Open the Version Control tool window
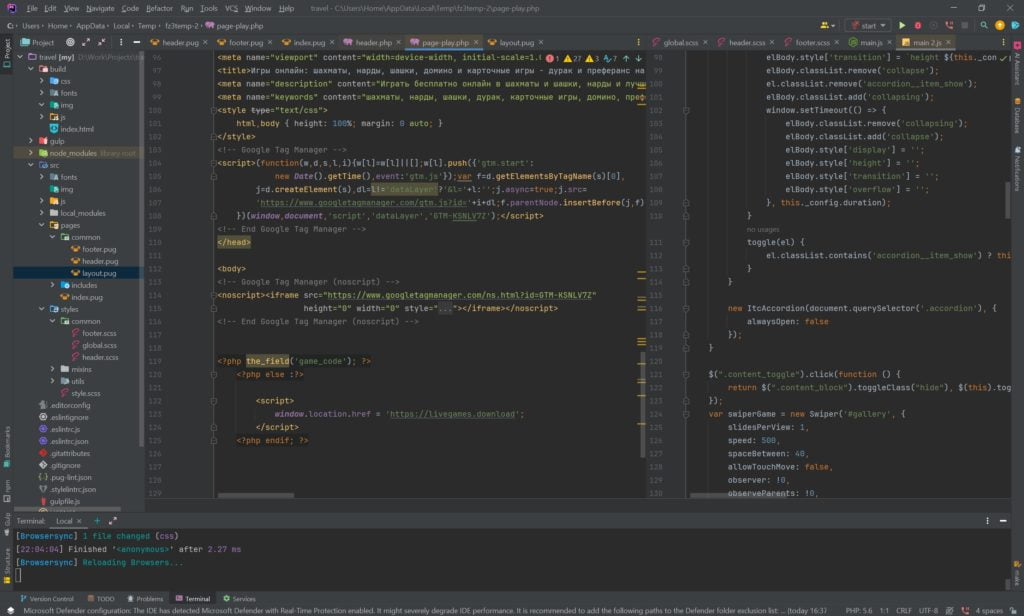This screenshot has width=1024, height=616. [x=52, y=598]
